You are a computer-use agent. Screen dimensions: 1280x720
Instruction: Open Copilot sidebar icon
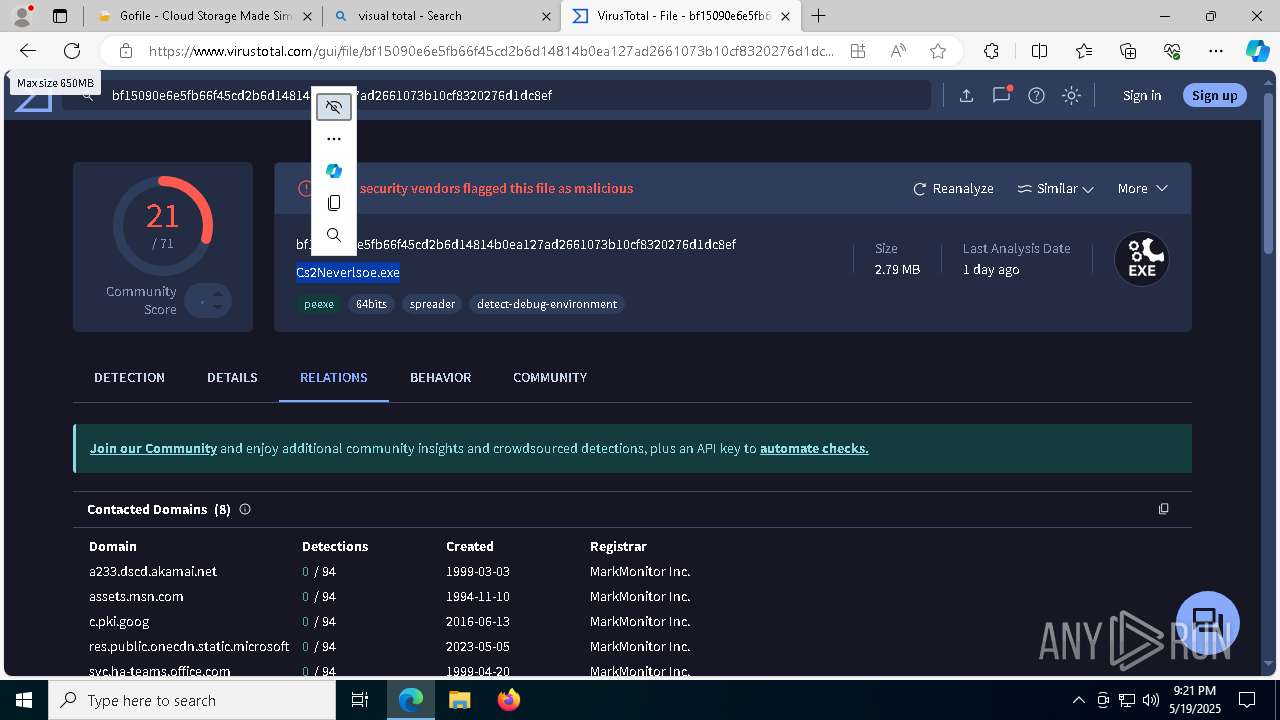point(1257,51)
